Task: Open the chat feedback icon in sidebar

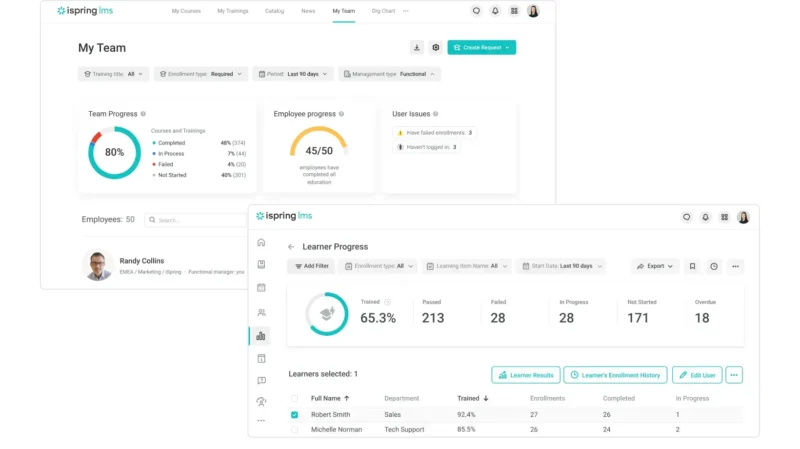Action: click(261, 381)
